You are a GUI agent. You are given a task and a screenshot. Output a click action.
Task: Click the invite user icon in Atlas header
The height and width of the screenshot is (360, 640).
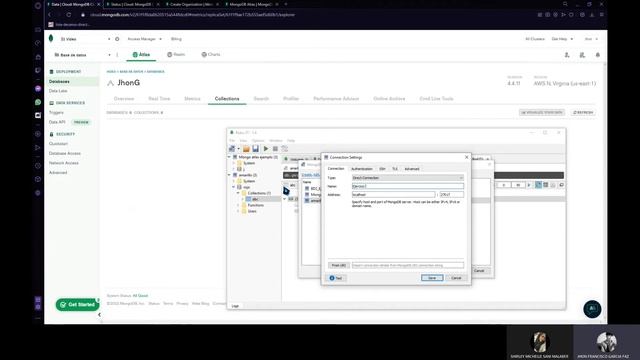click(567, 55)
